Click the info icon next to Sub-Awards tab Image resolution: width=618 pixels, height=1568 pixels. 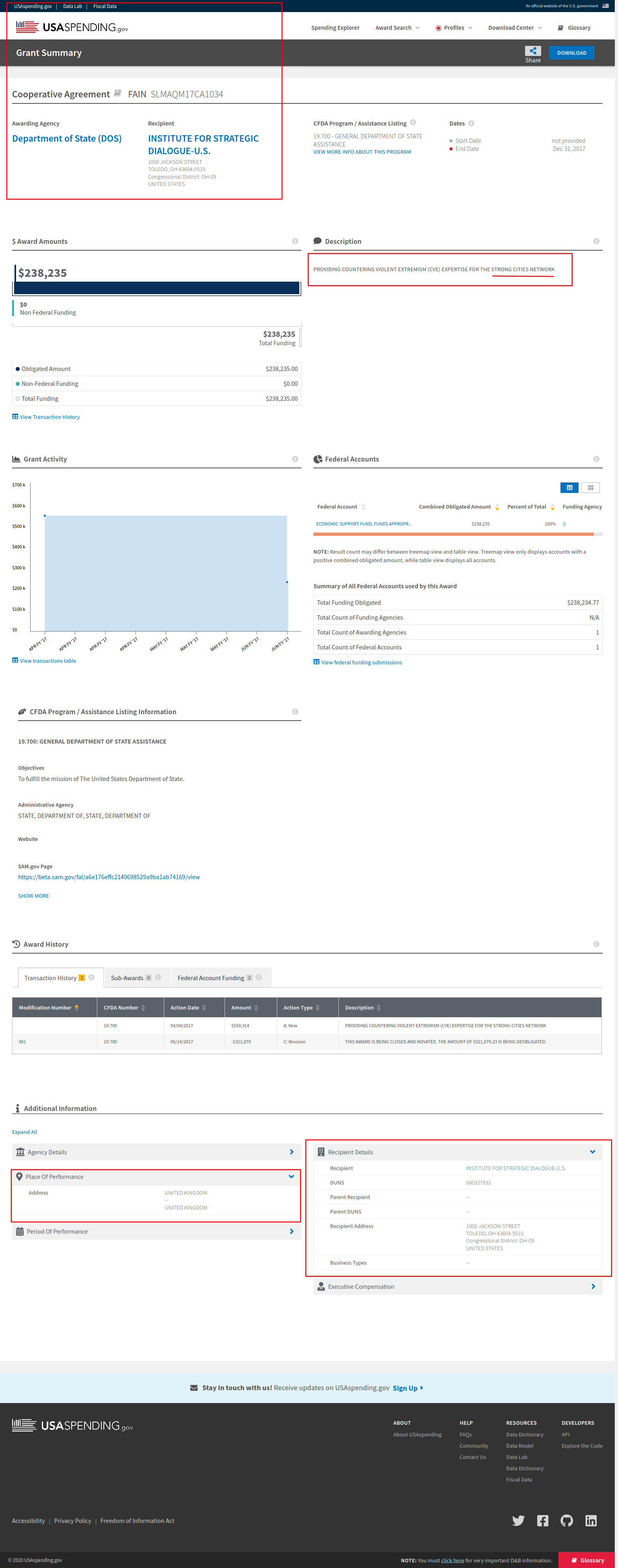click(x=158, y=978)
